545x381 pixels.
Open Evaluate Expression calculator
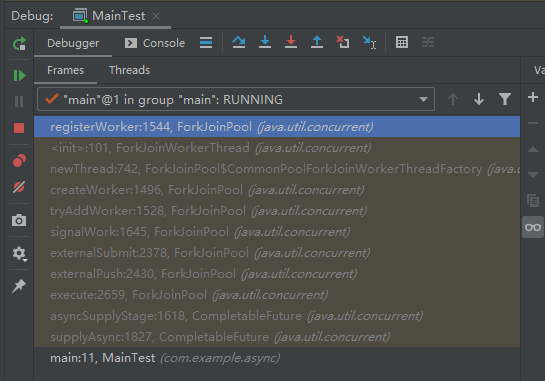pos(402,42)
